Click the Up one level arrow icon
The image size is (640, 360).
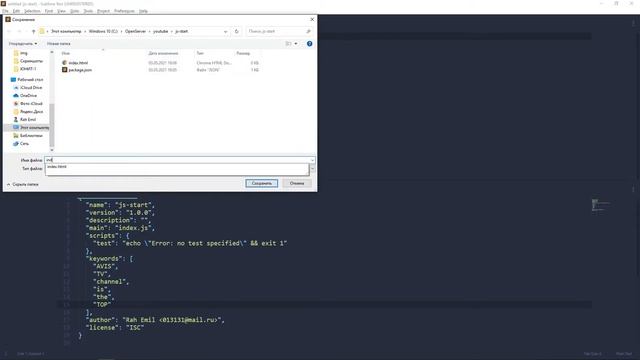33,31
